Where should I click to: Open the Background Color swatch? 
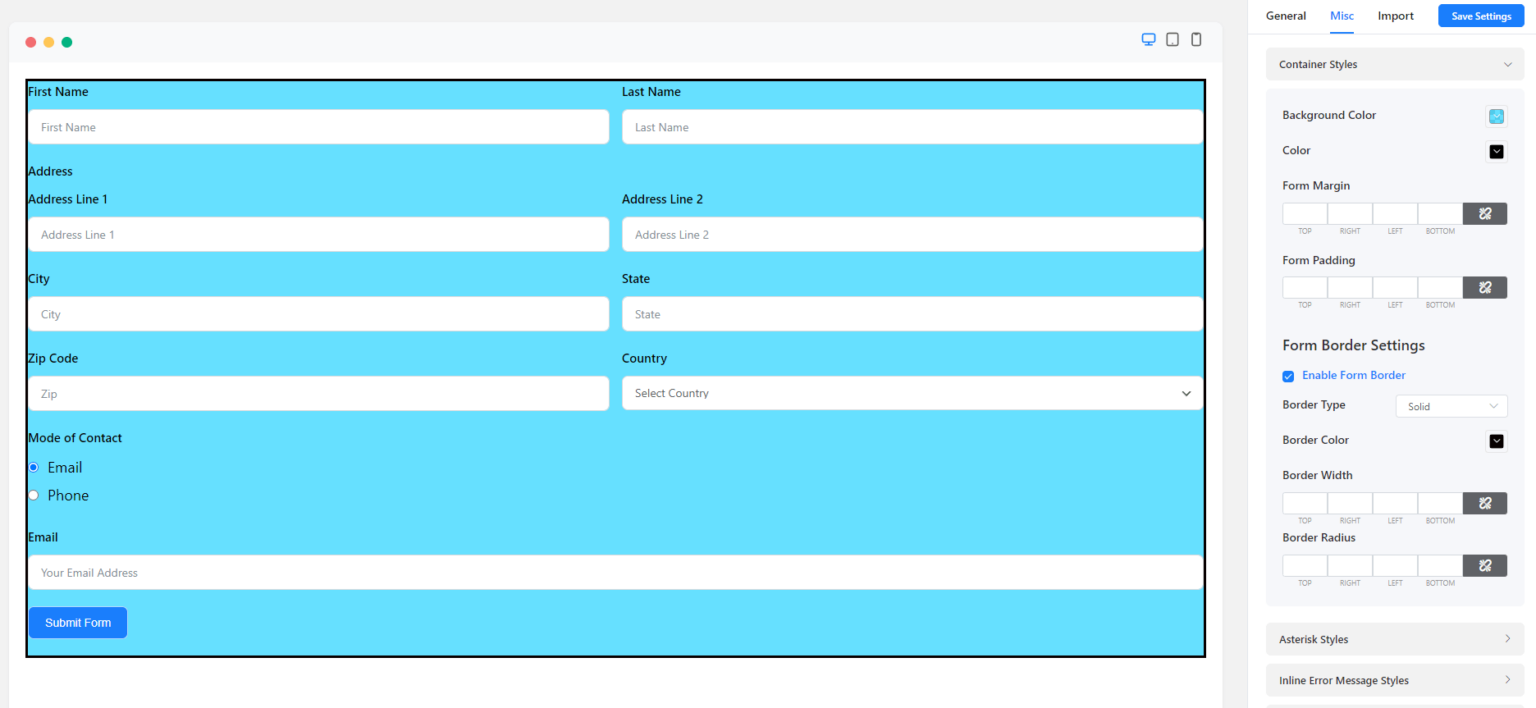pyautogui.click(x=1496, y=116)
